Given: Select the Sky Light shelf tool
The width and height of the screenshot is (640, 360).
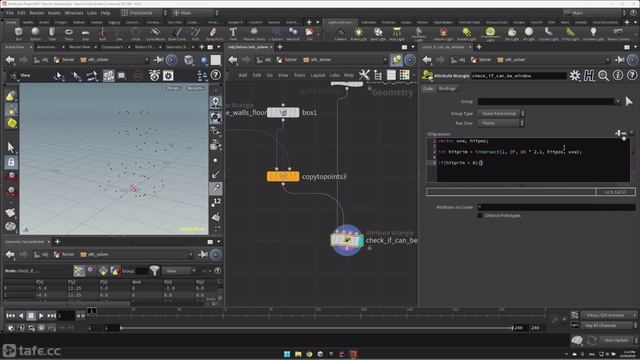Looking at the screenshot, I should tap(512, 34).
